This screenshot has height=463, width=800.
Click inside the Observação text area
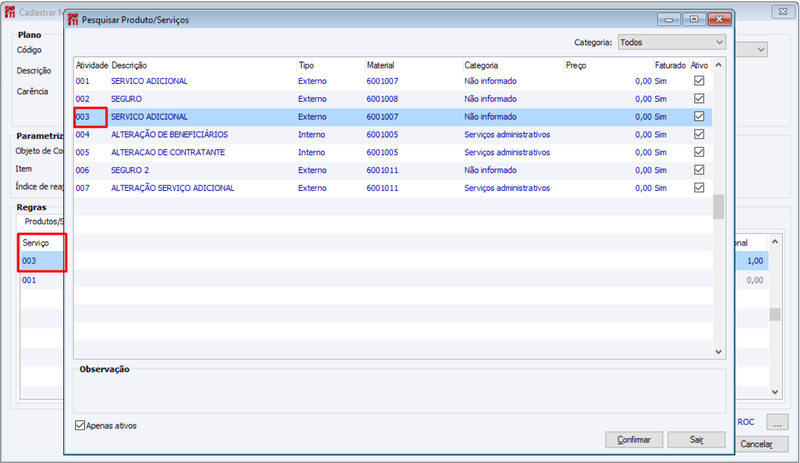pyautogui.click(x=399, y=393)
